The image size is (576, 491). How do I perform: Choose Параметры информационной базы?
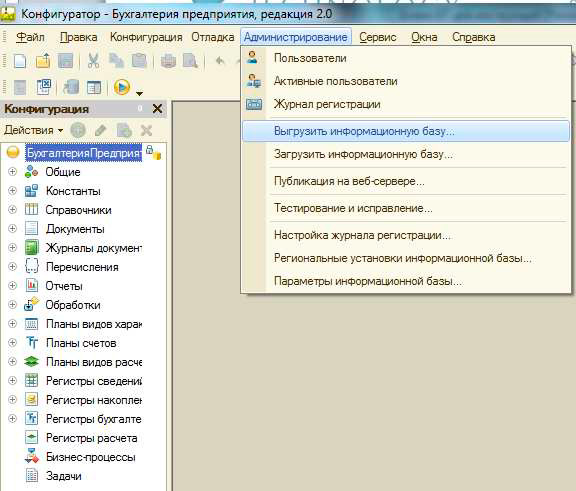click(x=406, y=281)
